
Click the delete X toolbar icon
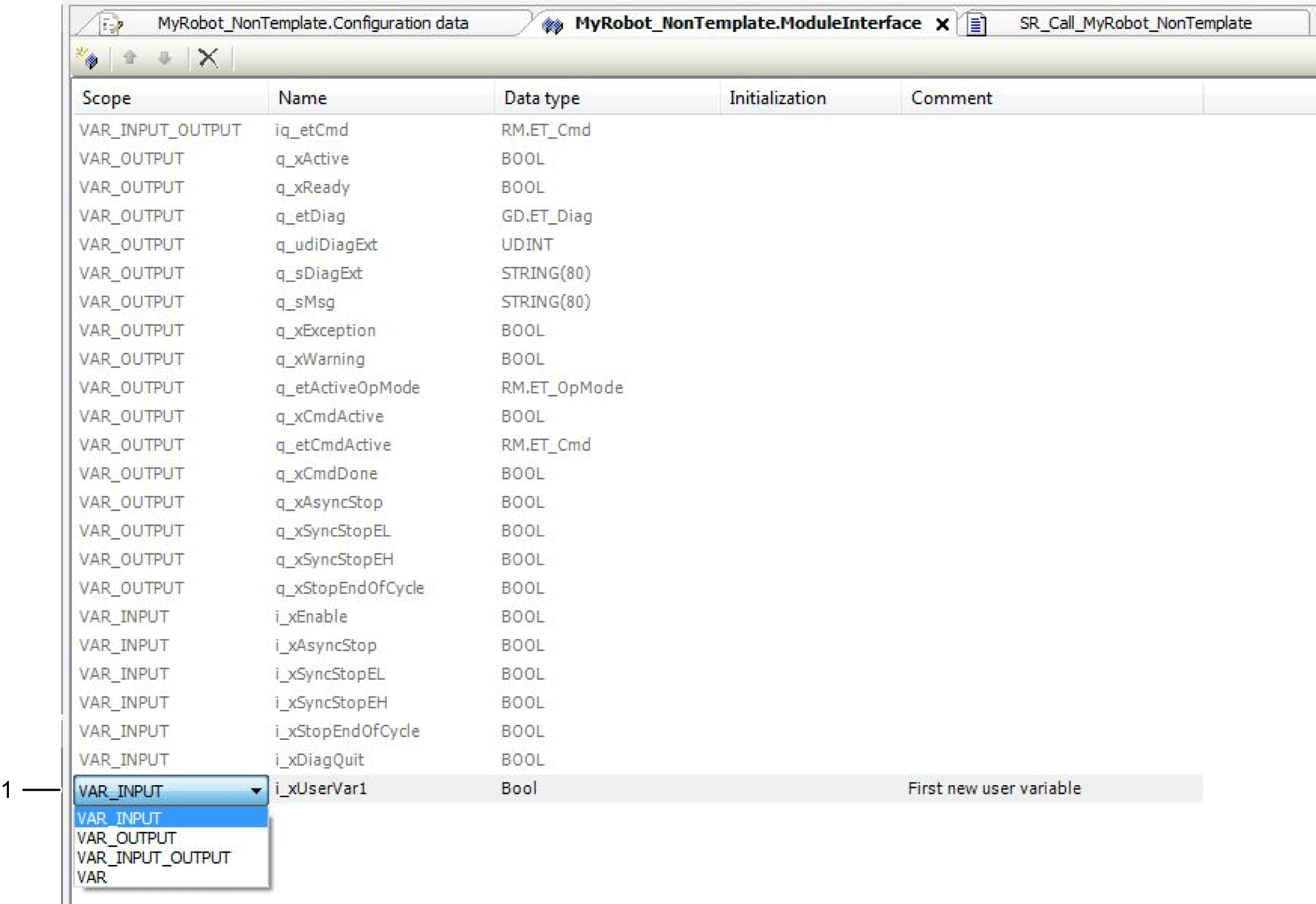click(x=208, y=58)
